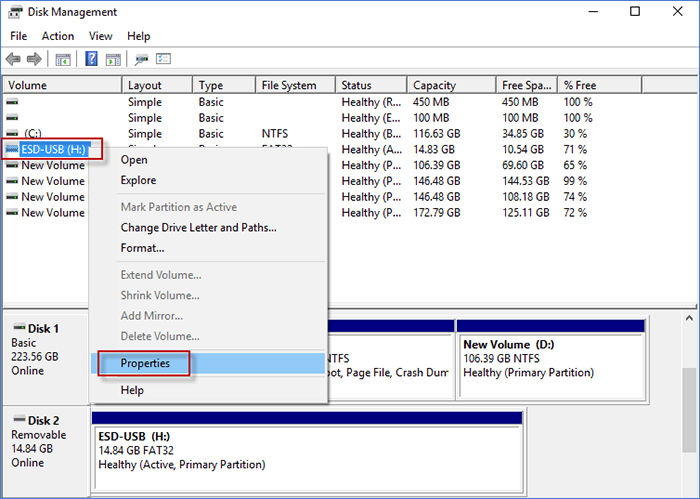Open the Action menu
Screen dimensions: 700x499
pos(58,36)
